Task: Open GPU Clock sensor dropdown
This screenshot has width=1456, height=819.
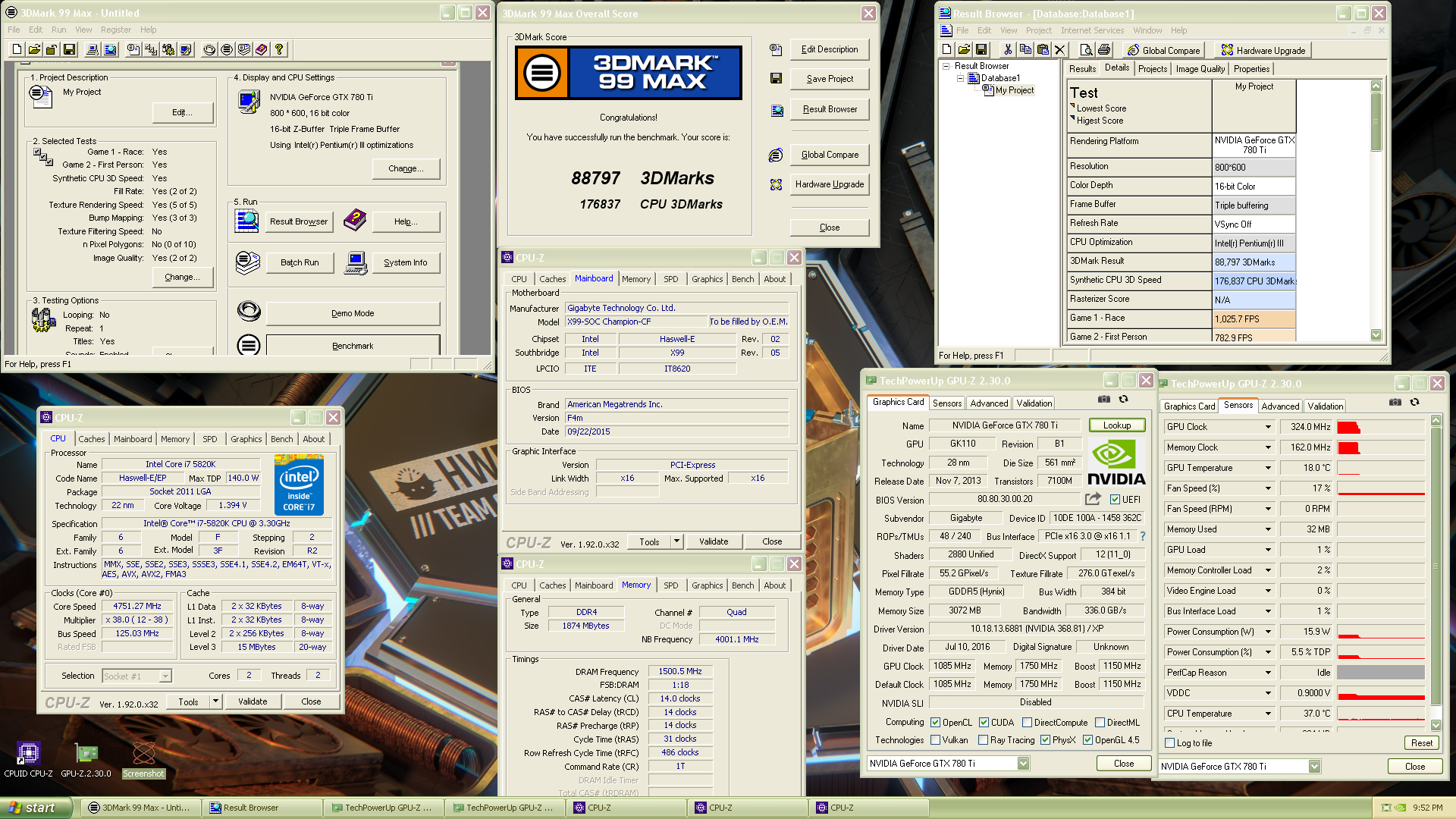Action: (1267, 427)
